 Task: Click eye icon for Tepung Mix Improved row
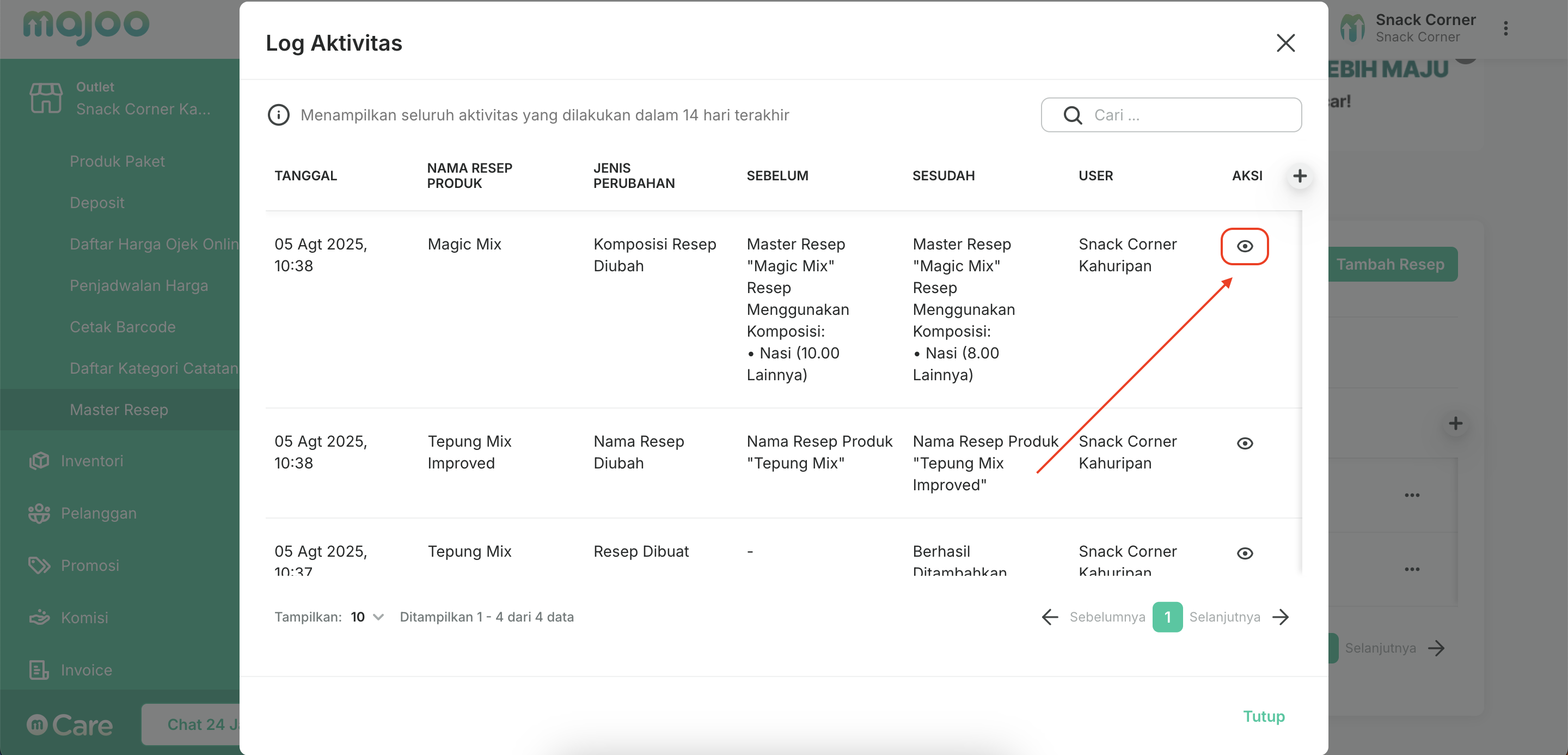(x=1244, y=443)
